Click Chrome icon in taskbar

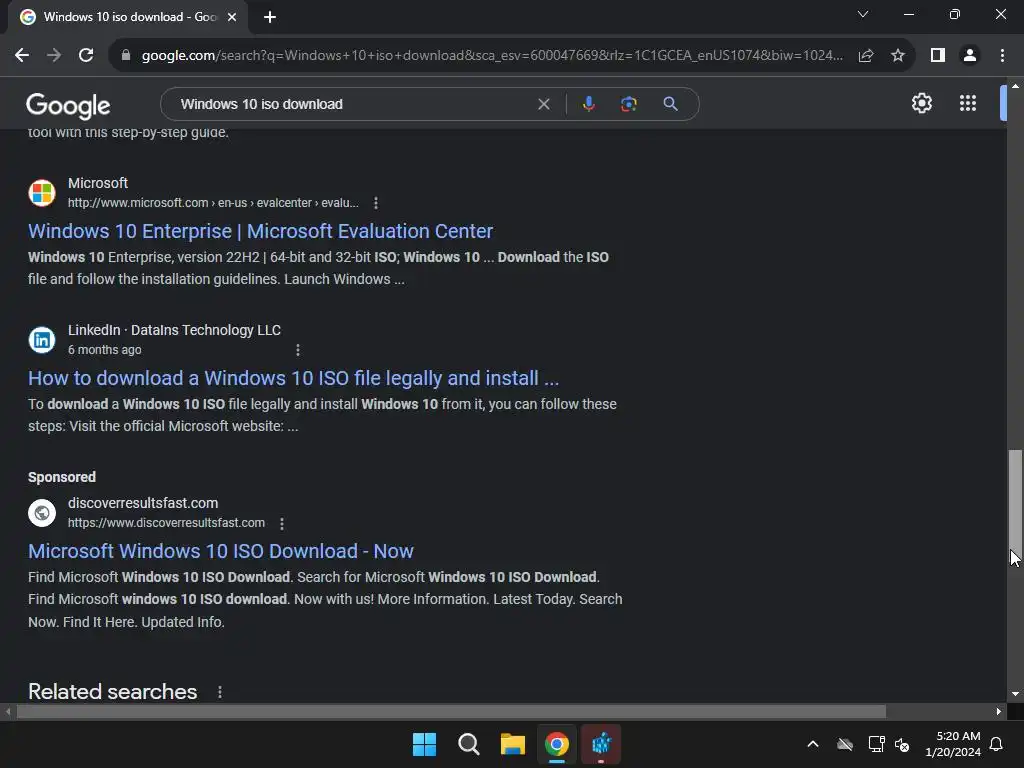tap(556, 744)
